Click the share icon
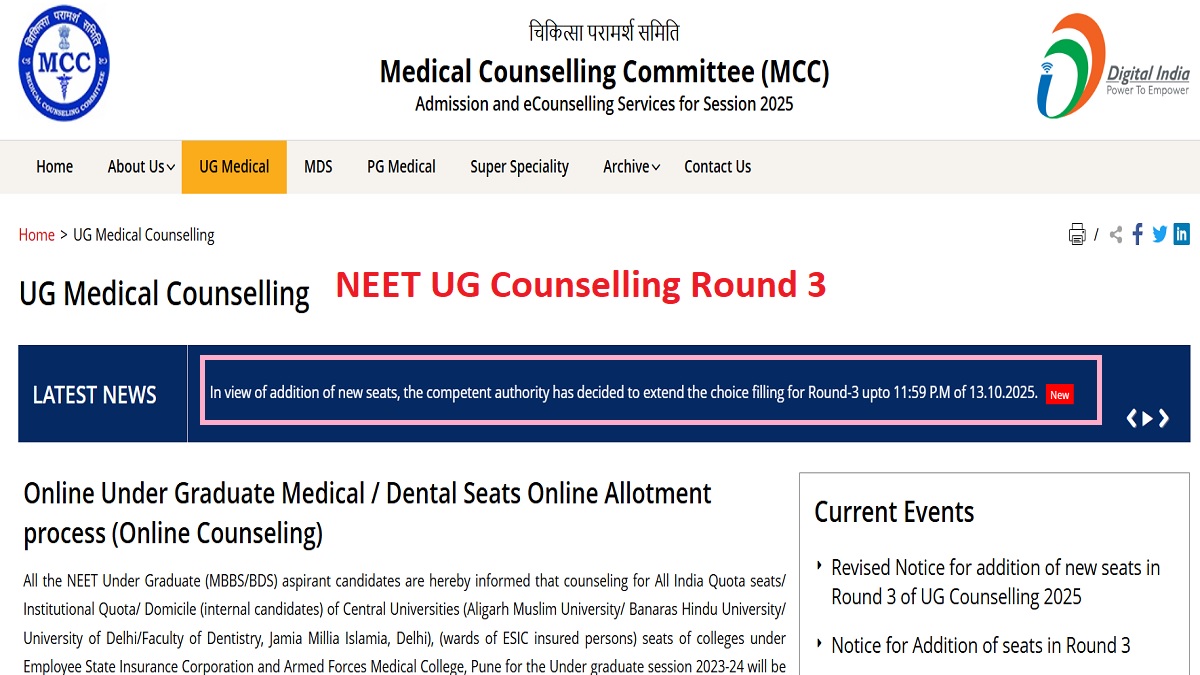Viewport: 1200px width, 675px height. pyautogui.click(x=1116, y=235)
